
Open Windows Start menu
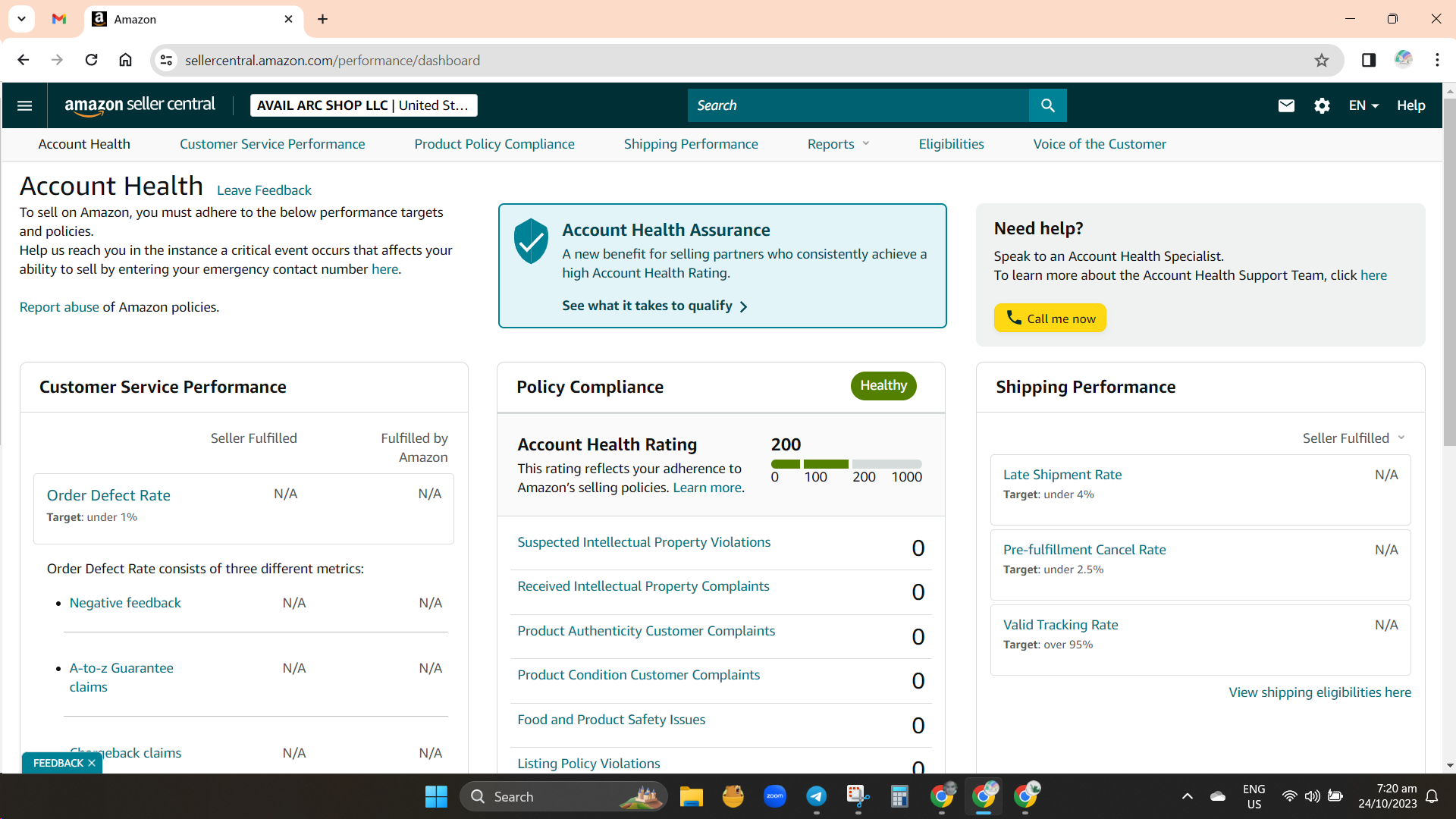436,796
